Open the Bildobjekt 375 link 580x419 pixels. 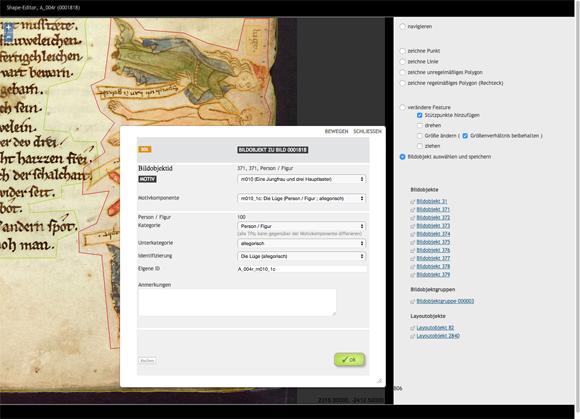tap(433, 242)
